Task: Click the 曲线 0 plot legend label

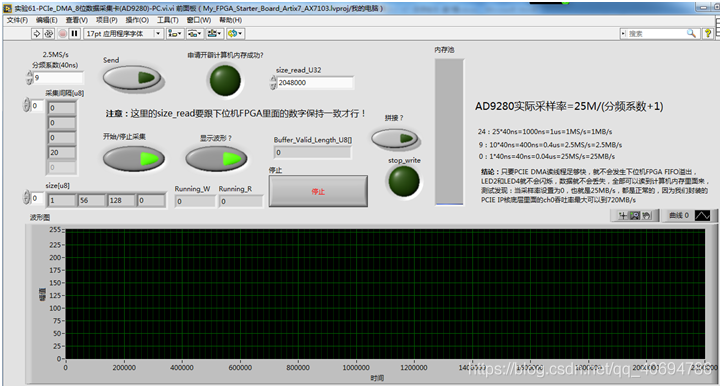Action: (679, 215)
